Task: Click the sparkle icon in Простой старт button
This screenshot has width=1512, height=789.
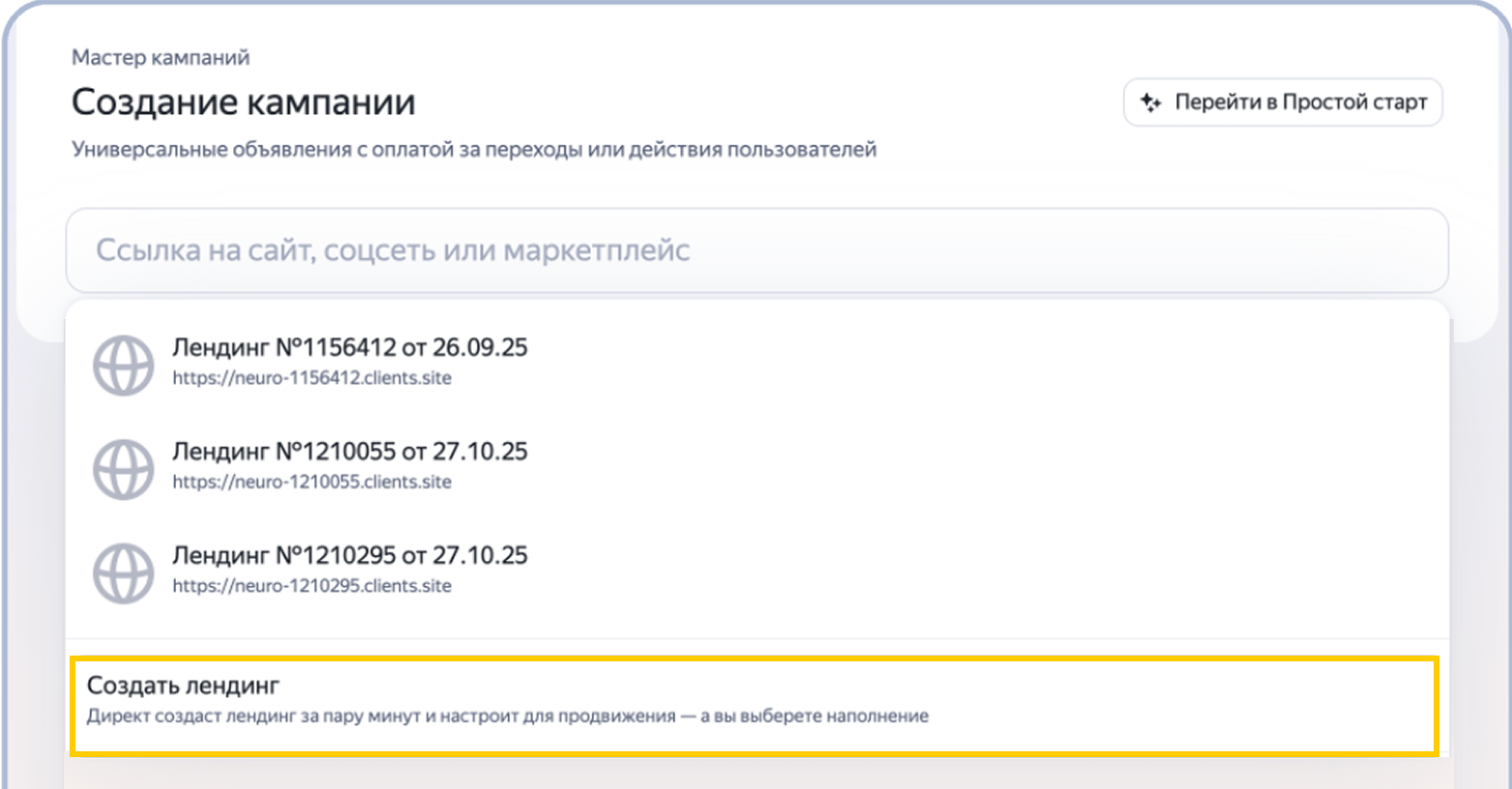Action: [1150, 102]
